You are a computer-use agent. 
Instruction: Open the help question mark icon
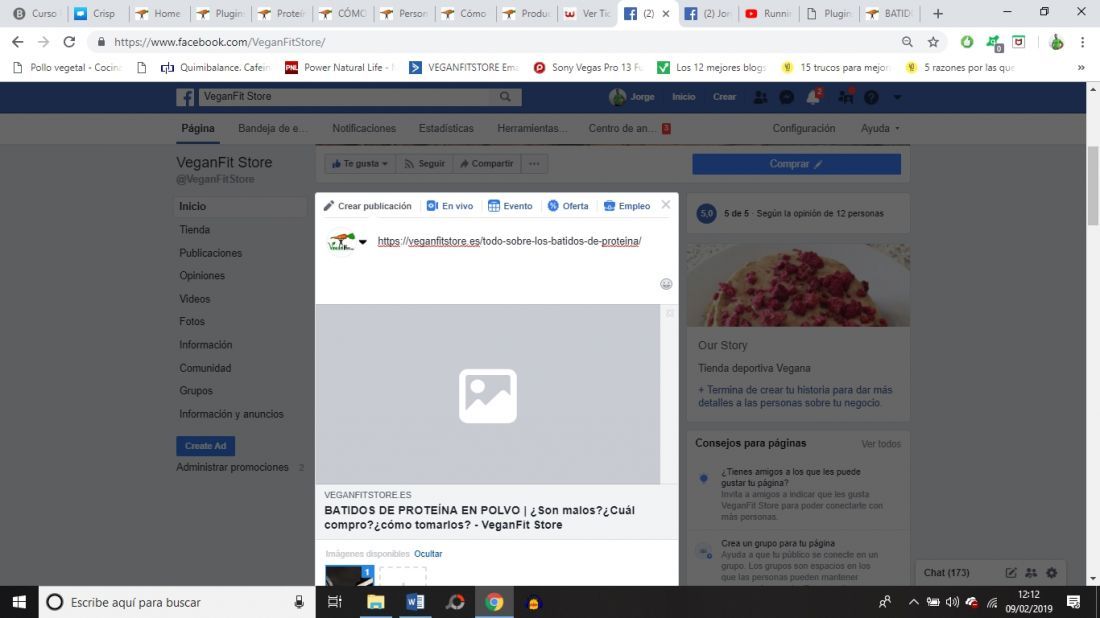click(x=871, y=98)
